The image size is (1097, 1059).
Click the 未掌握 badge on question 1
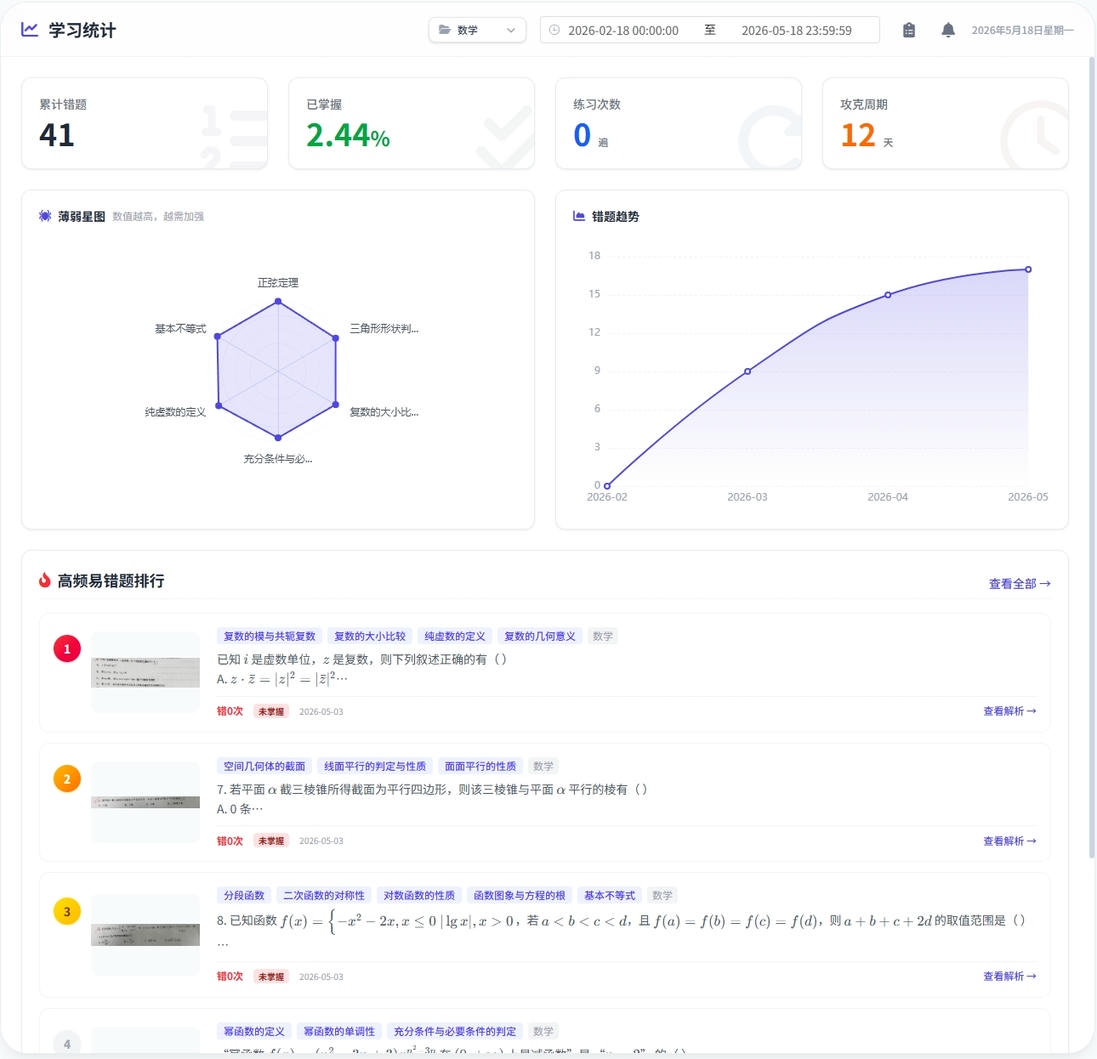click(x=271, y=711)
